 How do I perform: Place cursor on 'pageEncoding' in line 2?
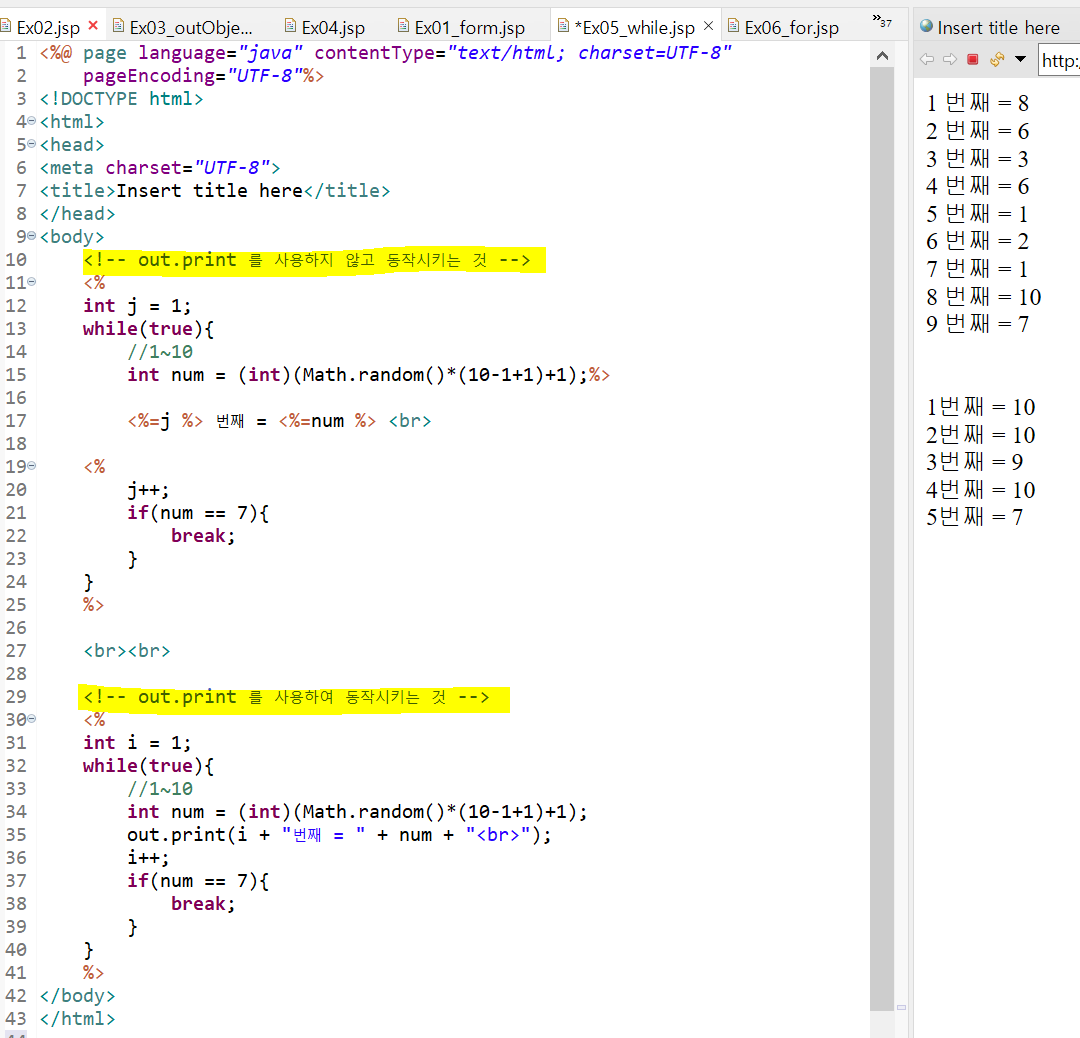149,76
